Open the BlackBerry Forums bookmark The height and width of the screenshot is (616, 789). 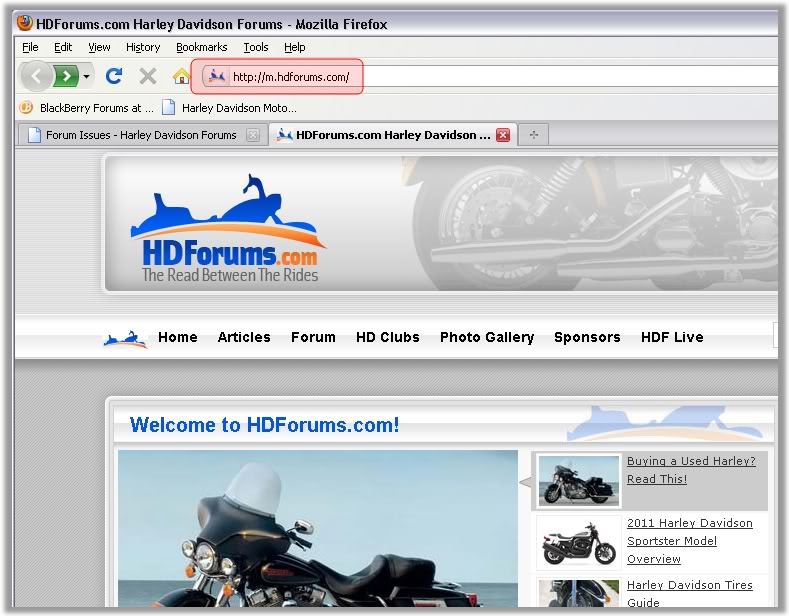(86, 108)
